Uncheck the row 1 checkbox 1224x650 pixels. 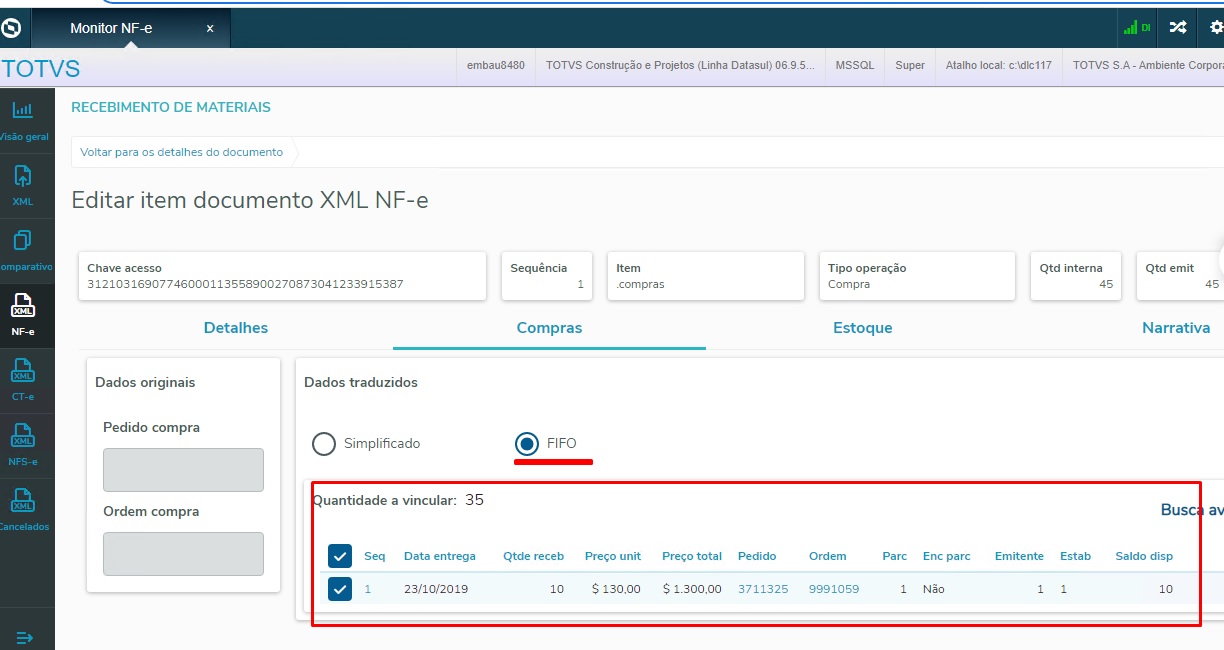(340, 589)
